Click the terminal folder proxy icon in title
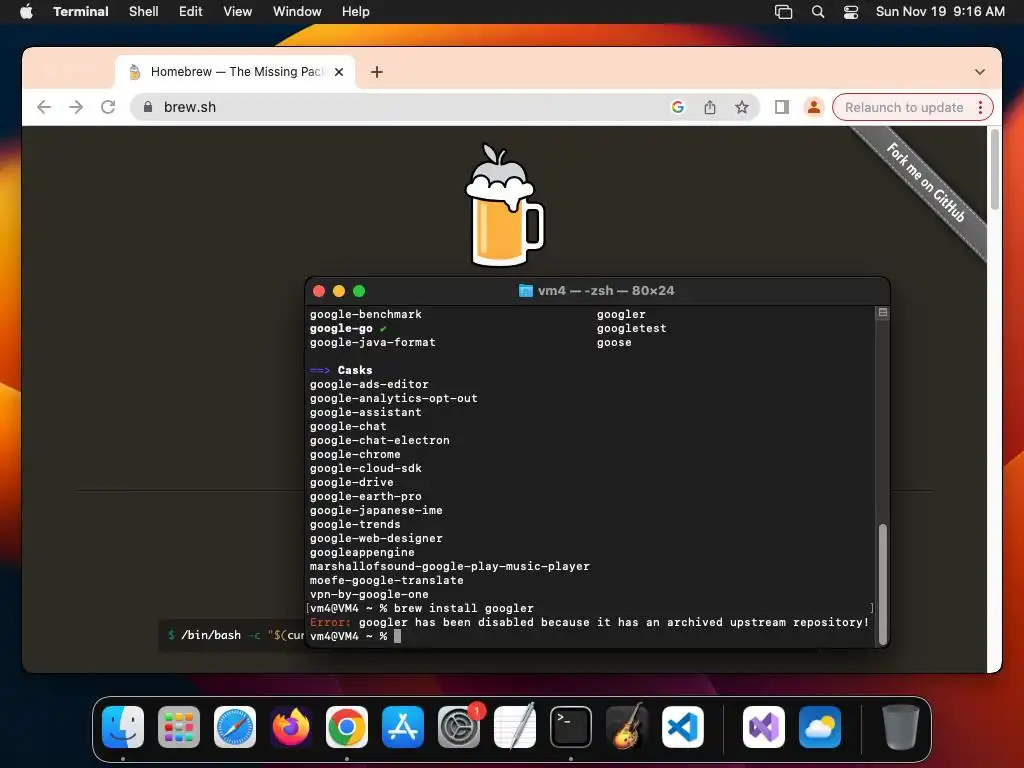 (x=525, y=291)
